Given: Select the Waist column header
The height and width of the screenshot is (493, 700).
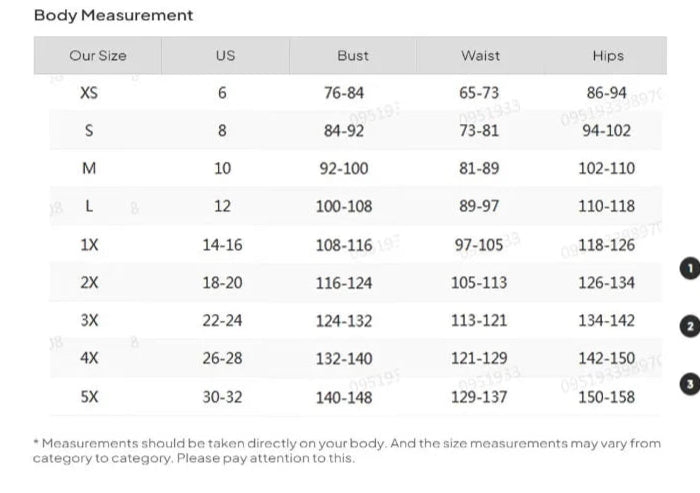Looking at the screenshot, I should (x=480, y=56).
